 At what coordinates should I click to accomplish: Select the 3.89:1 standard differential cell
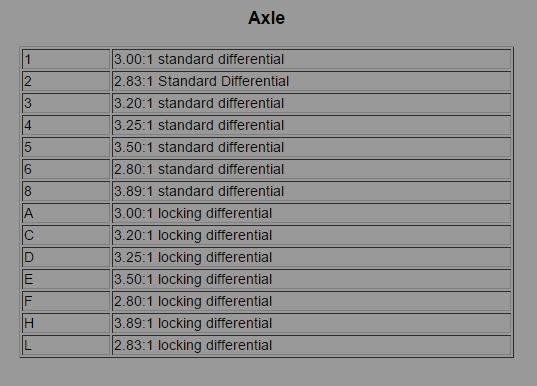tap(311, 191)
